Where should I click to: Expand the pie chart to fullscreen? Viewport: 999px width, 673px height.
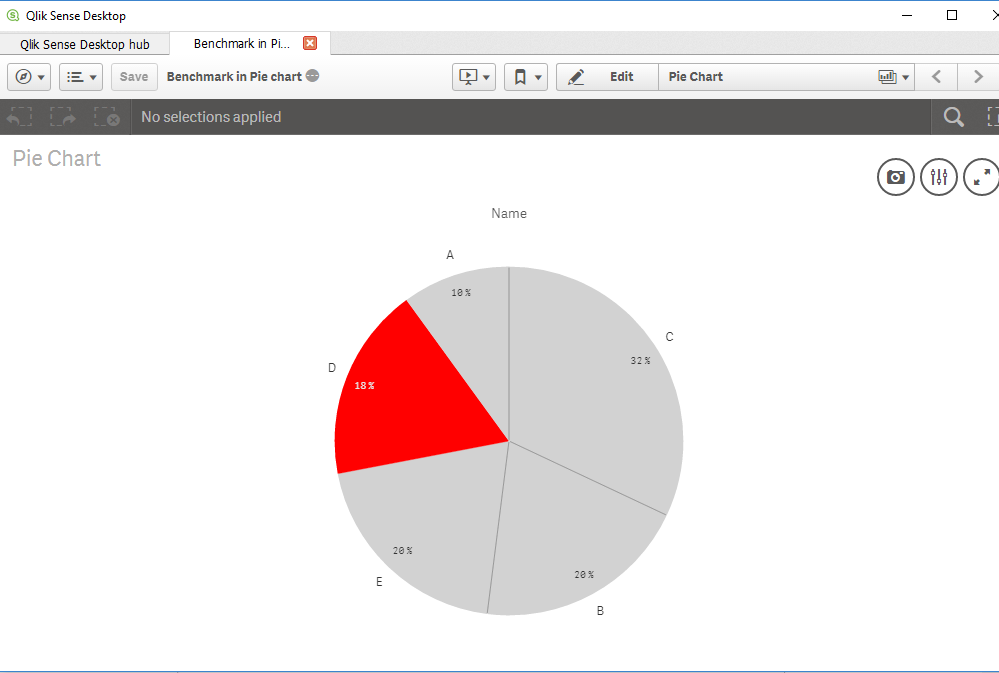981,176
